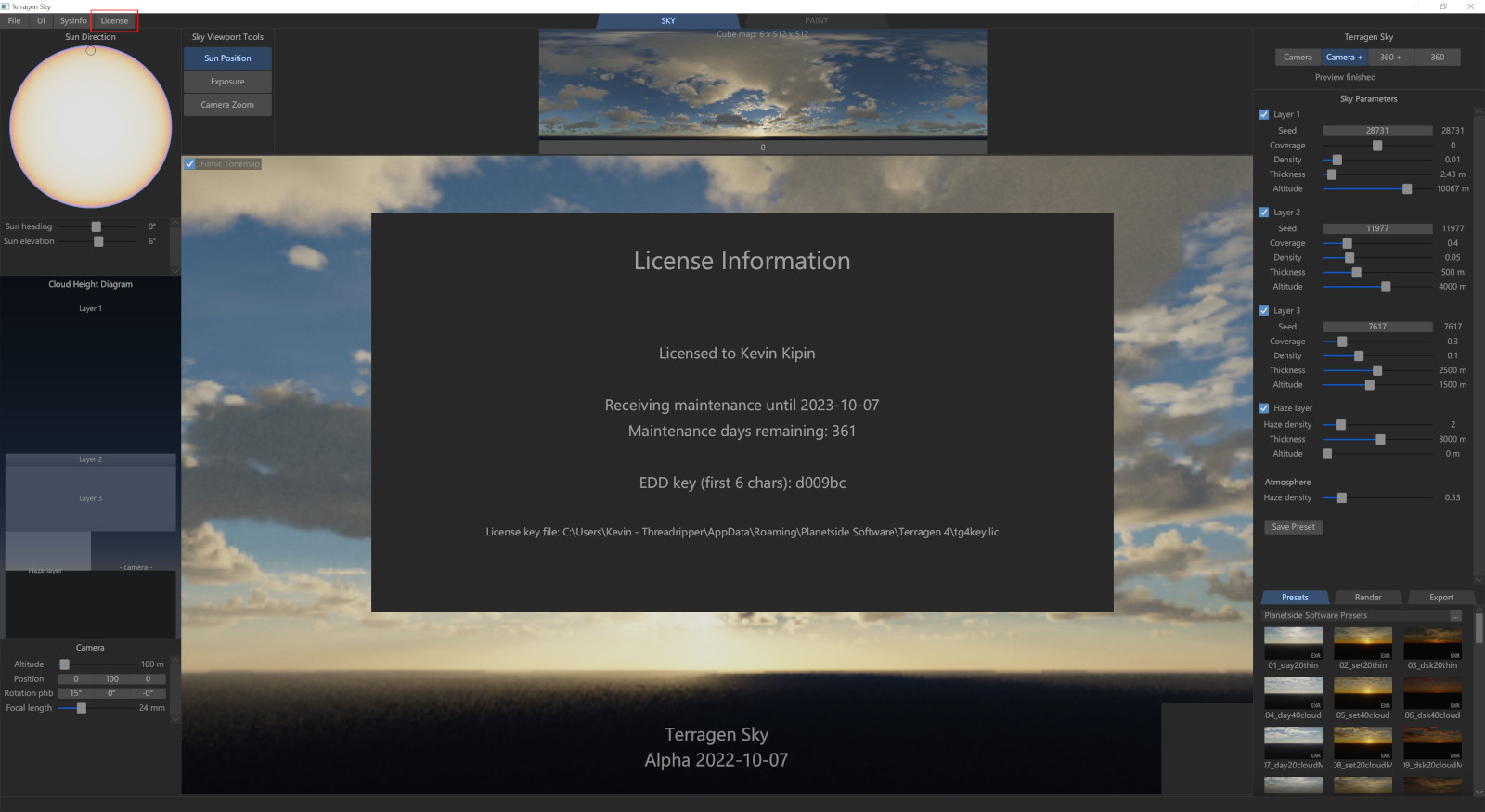1485x812 pixels.
Task: Load the 03_dsk20thin preset thumbnail
Action: pos(1432,643)
